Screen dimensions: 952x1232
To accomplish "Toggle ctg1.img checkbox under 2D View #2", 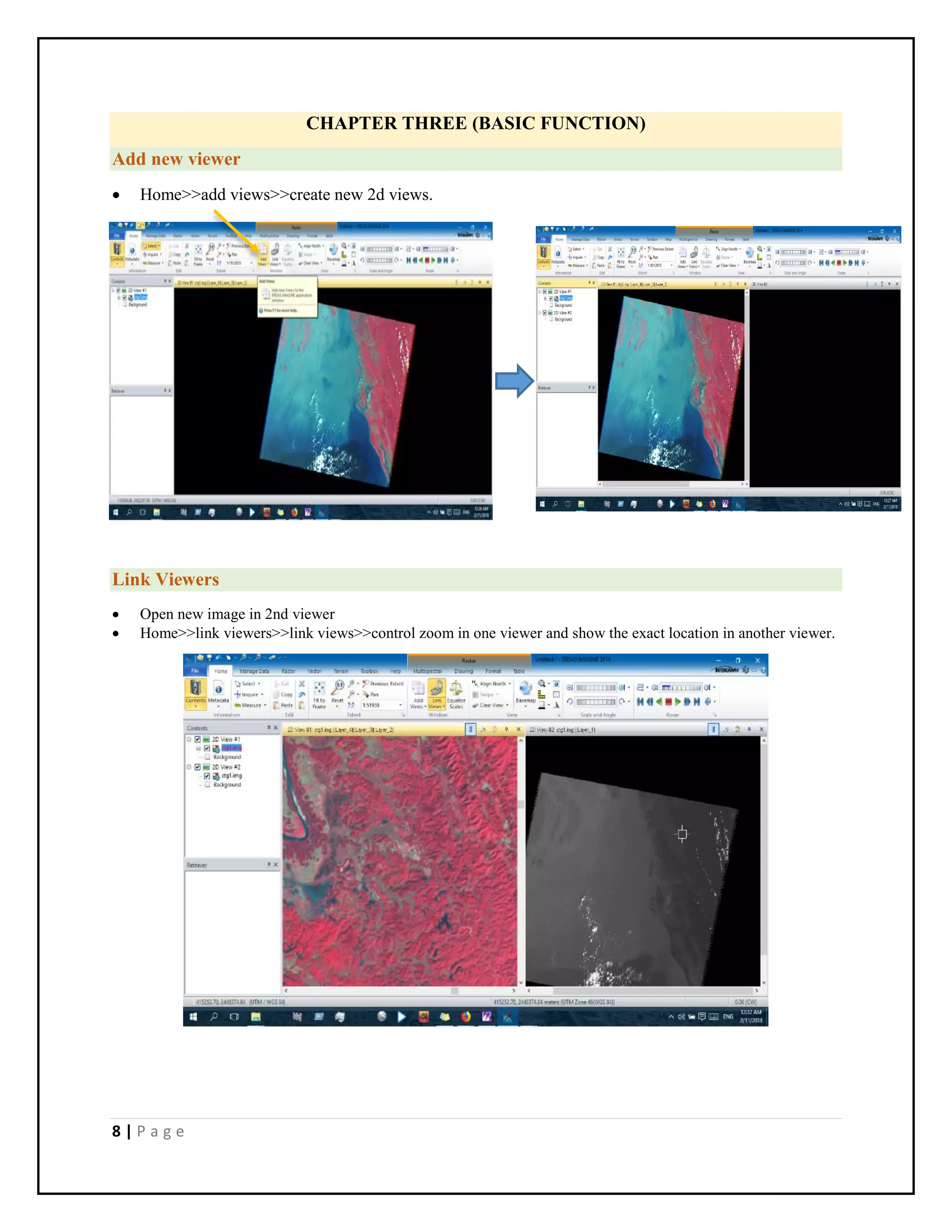I will coord(207,776).
